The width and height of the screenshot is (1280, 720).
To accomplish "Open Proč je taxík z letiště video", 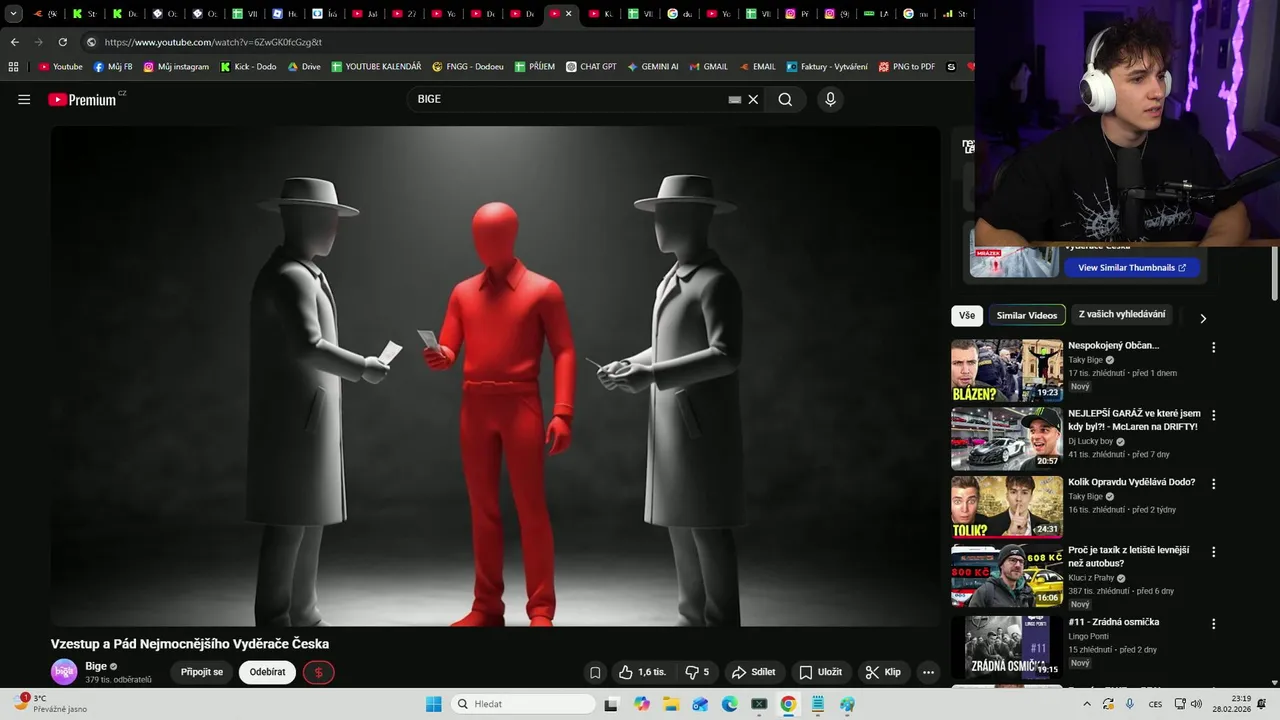I will point(1006,575).
